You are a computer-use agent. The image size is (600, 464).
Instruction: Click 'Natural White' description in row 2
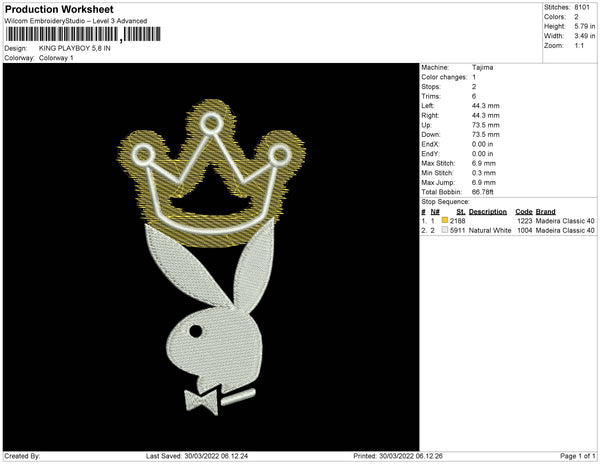[x=490, y=231]
